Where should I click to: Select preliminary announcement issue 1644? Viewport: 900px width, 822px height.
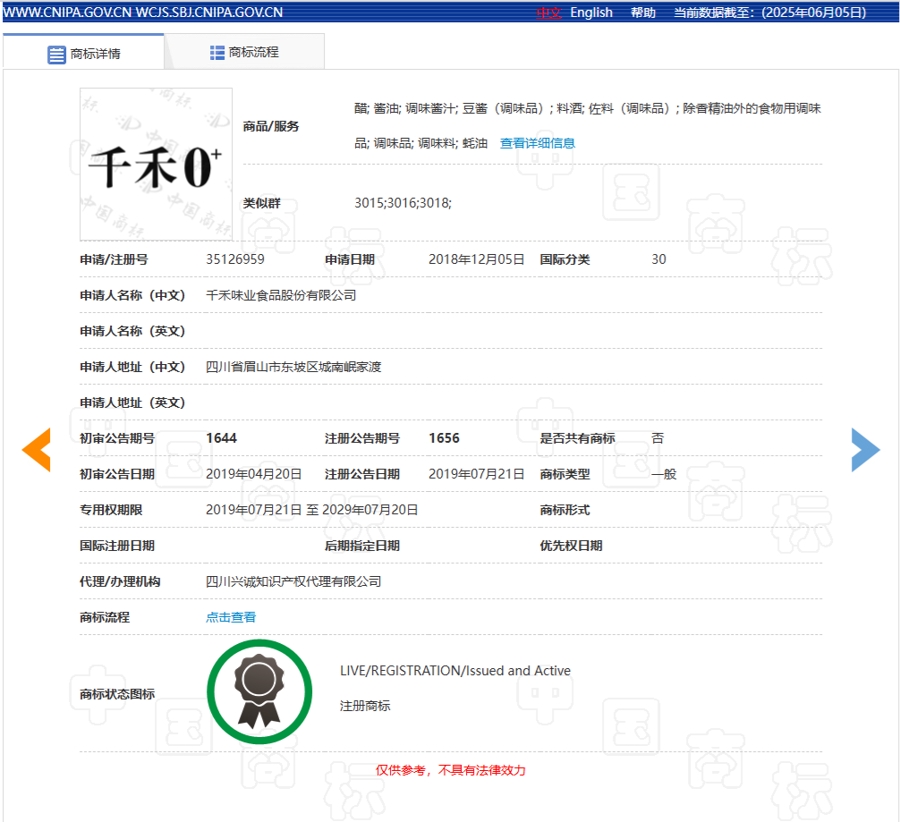tap(222, 438)
